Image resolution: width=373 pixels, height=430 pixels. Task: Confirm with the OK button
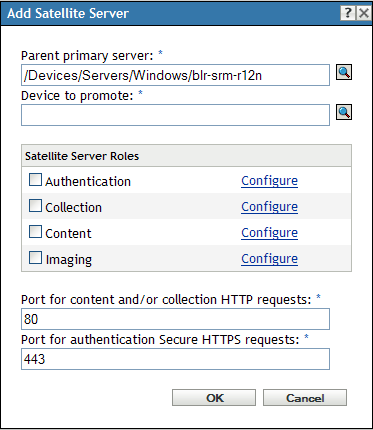tap(214, 398)
